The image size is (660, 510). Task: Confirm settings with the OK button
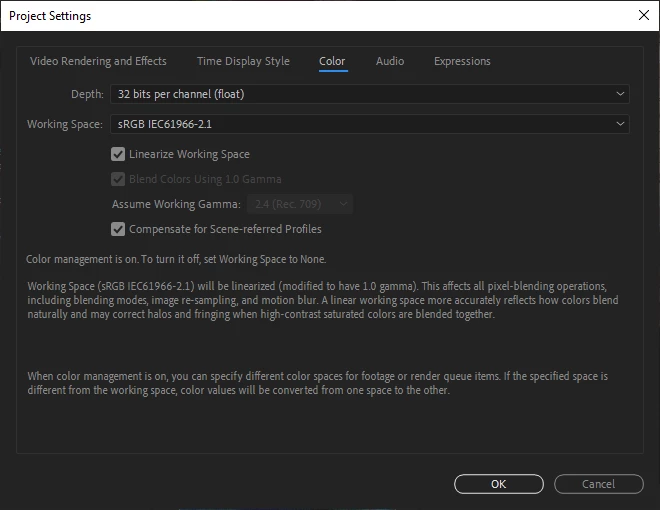499,484
